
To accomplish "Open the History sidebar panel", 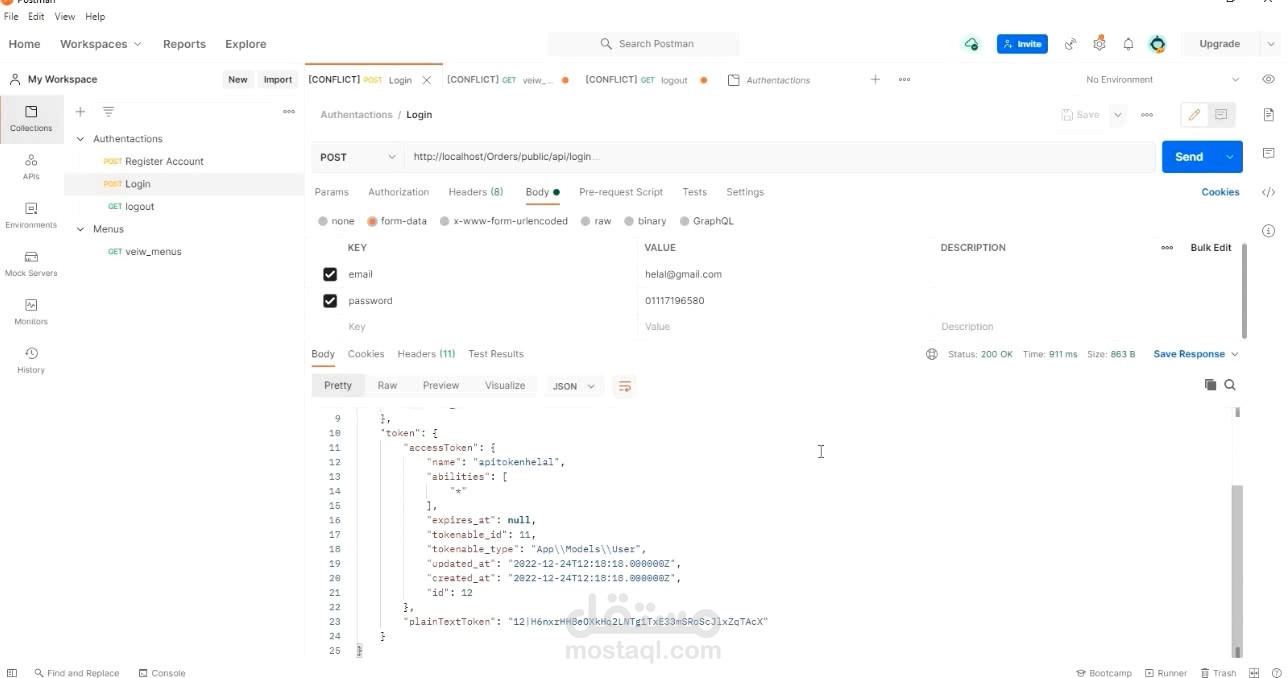I will [x=31, y=359].
